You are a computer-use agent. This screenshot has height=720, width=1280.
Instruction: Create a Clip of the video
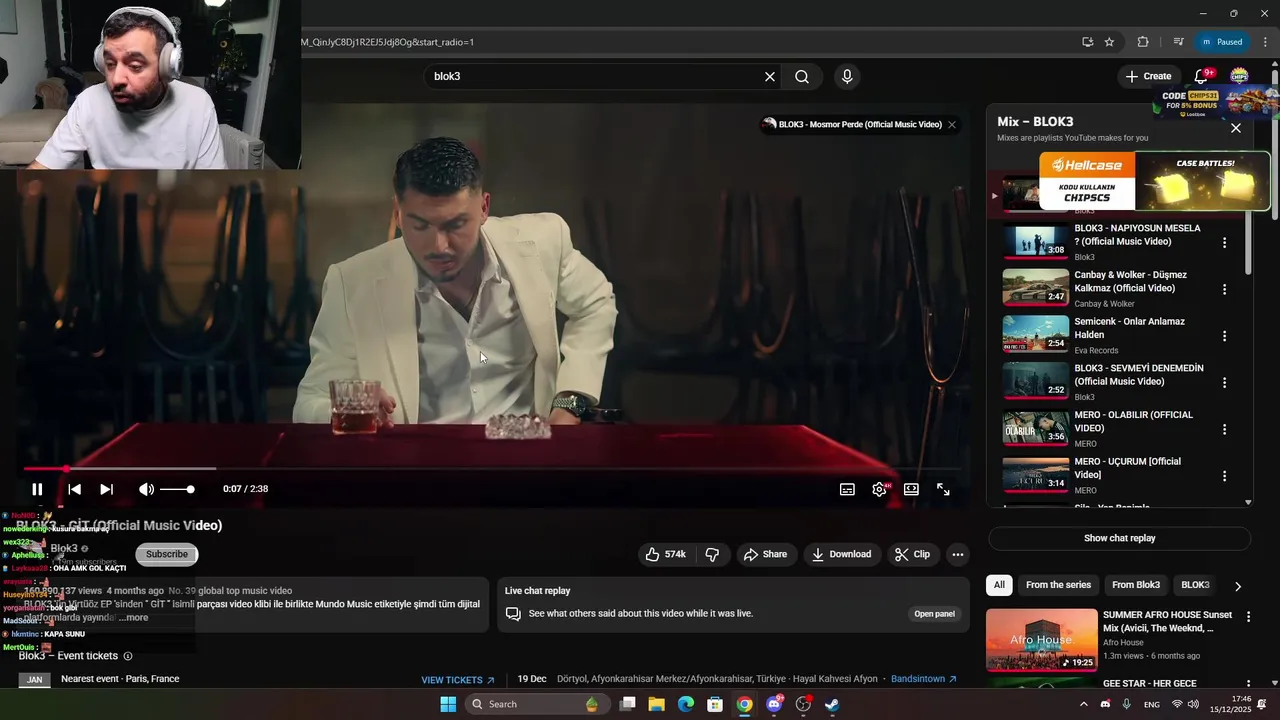coord(912,554)
